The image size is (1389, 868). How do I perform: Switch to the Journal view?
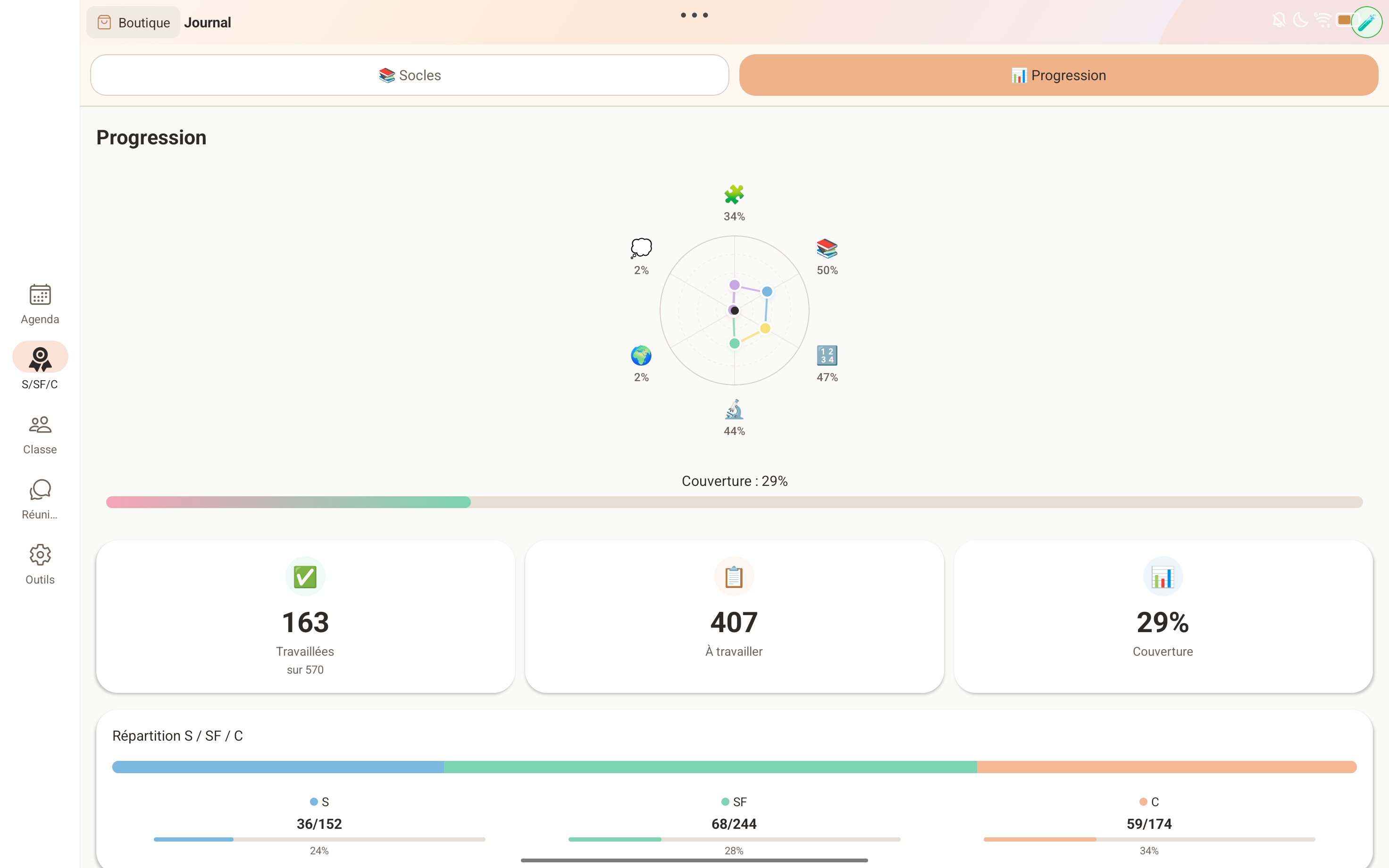click(208, 22)
